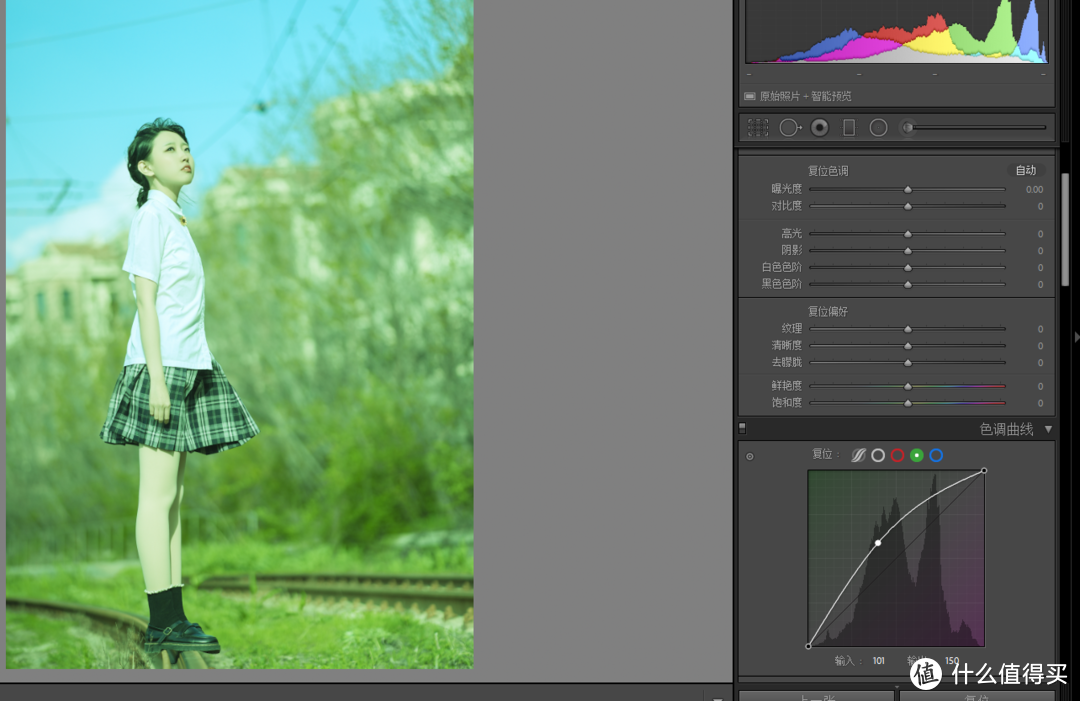1080x701 pixels.
Task: Click the 自动 auto tone button
Action: click(x=1025, y=171)
